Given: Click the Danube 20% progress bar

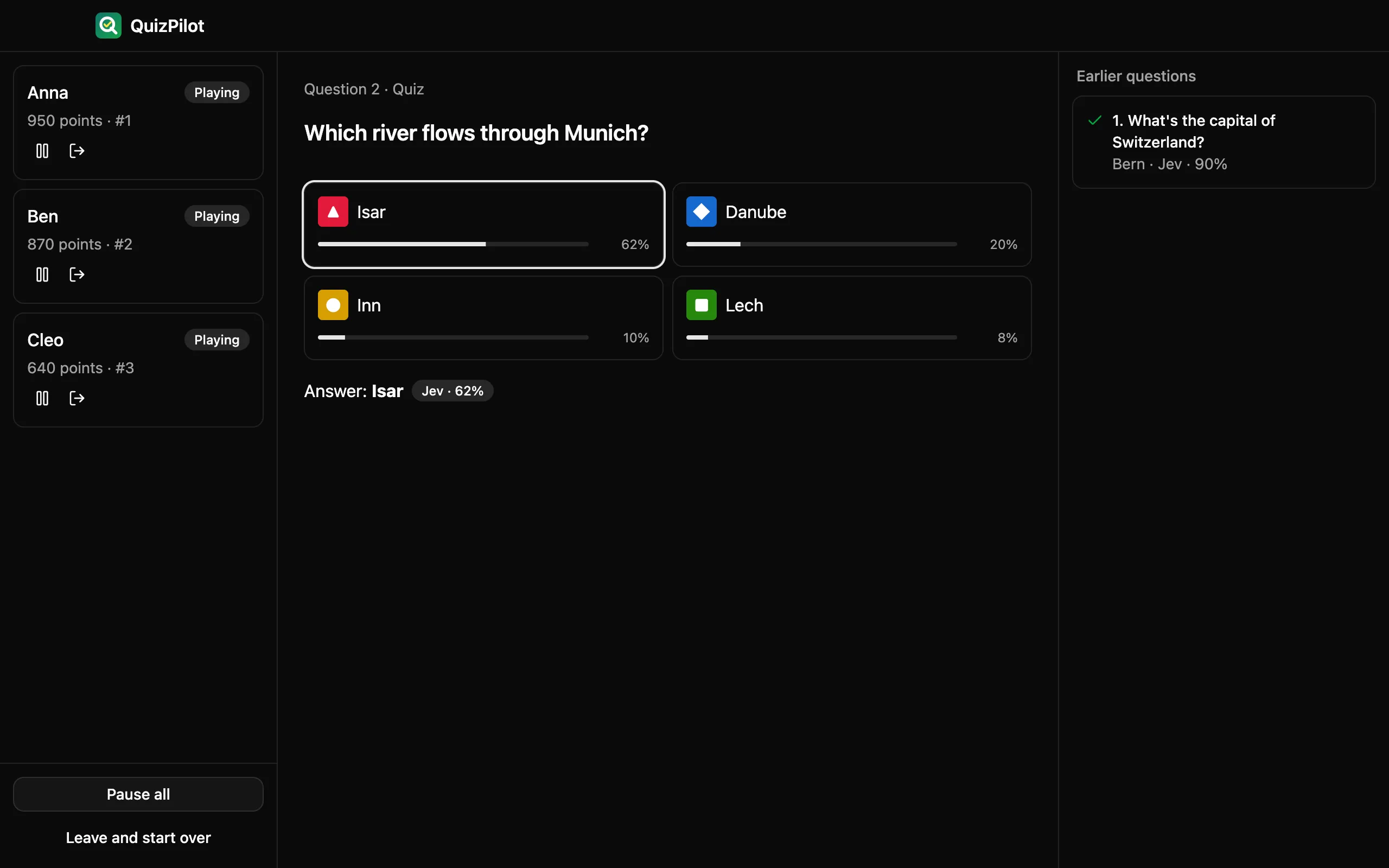Looking at the screenshot, I should [x=821, y=245].
